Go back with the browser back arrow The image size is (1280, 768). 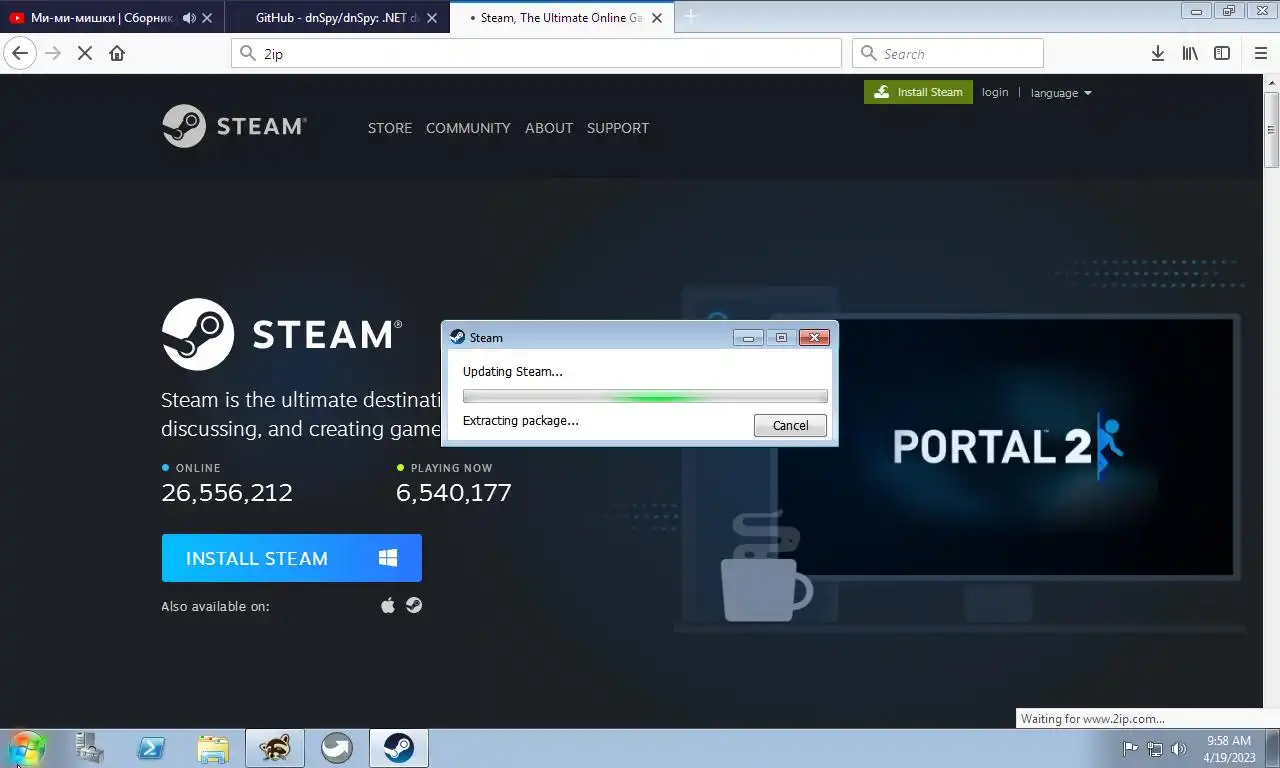(20, 53)
